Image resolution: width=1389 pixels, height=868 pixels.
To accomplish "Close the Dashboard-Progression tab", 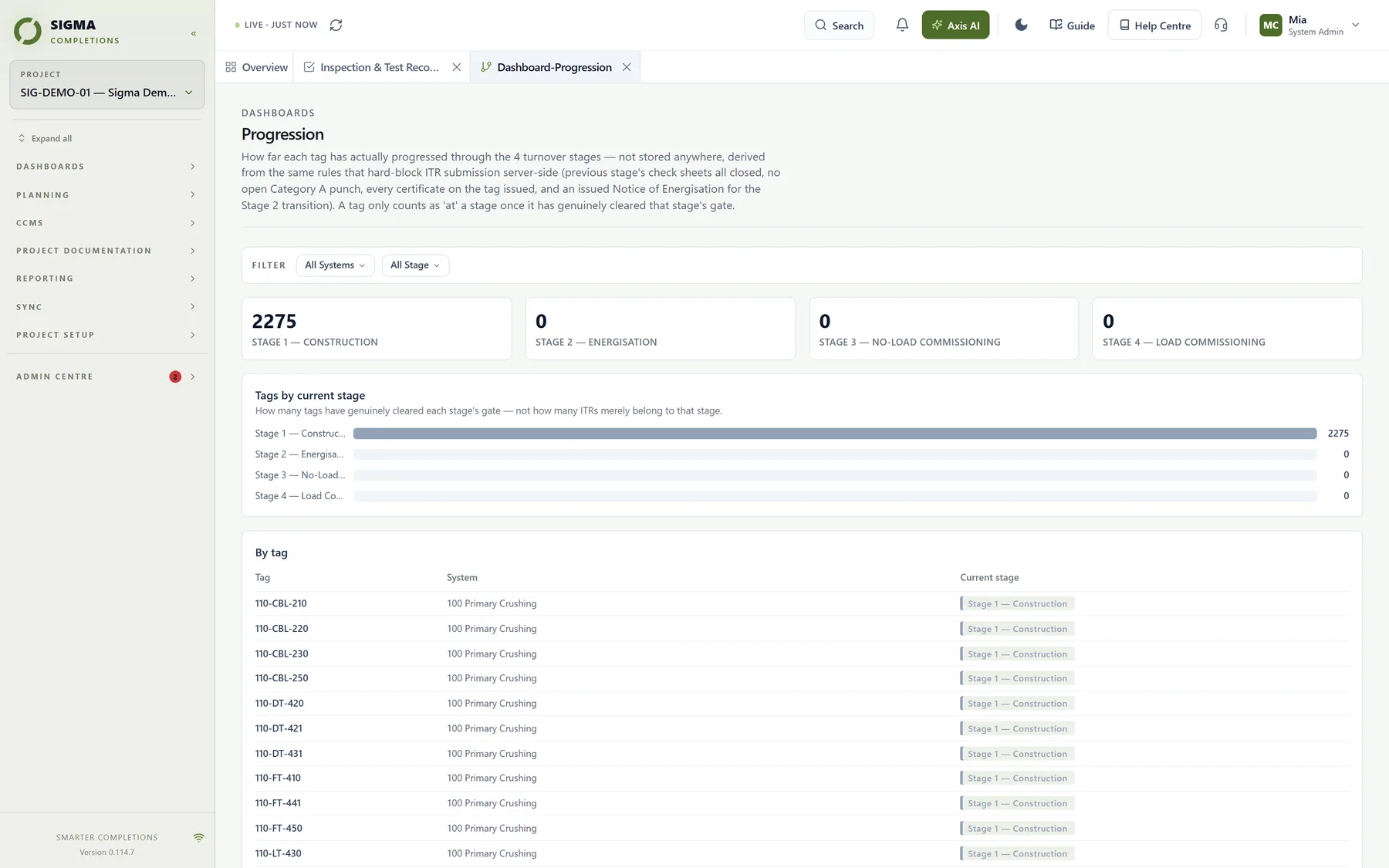I will [x=627, y=67].
